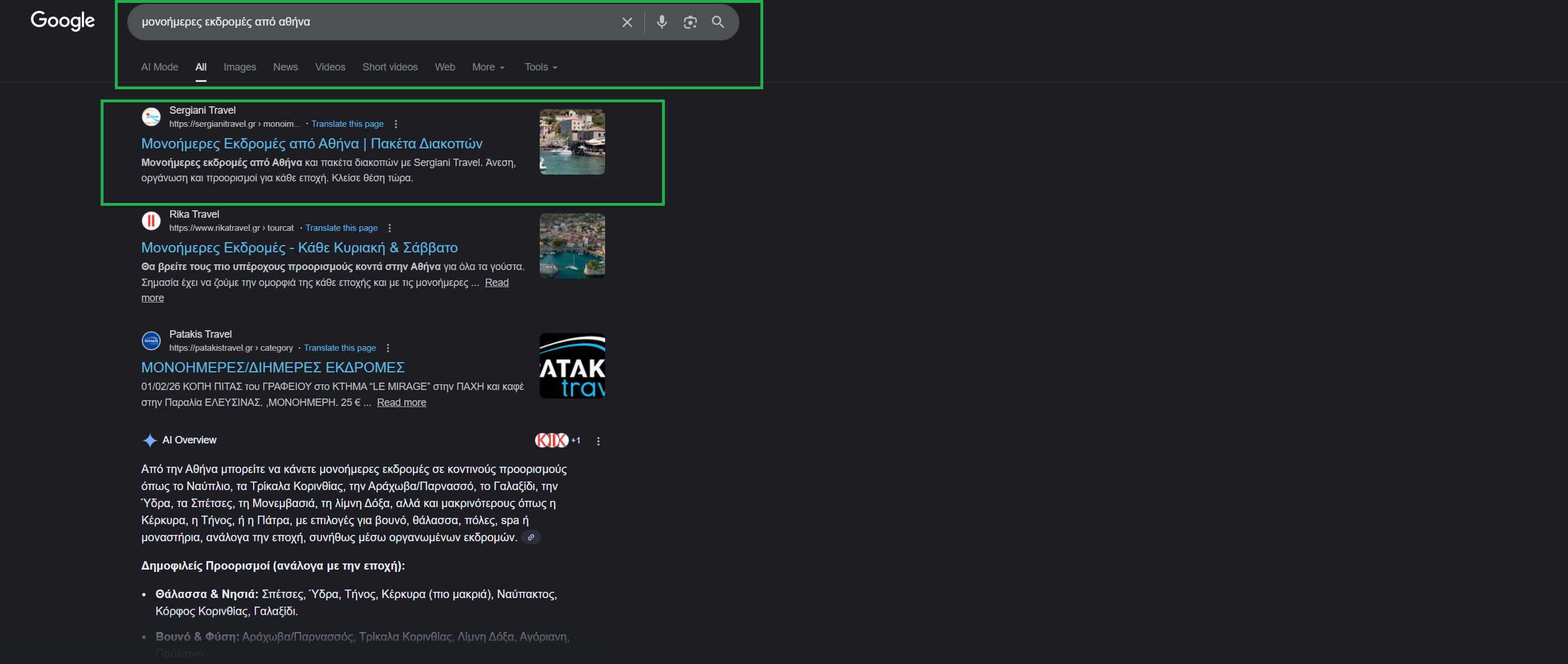The width and height of the screenshot is (1568, 664).
Task: Expand the Tools dropdown
Action: [540, 67]
